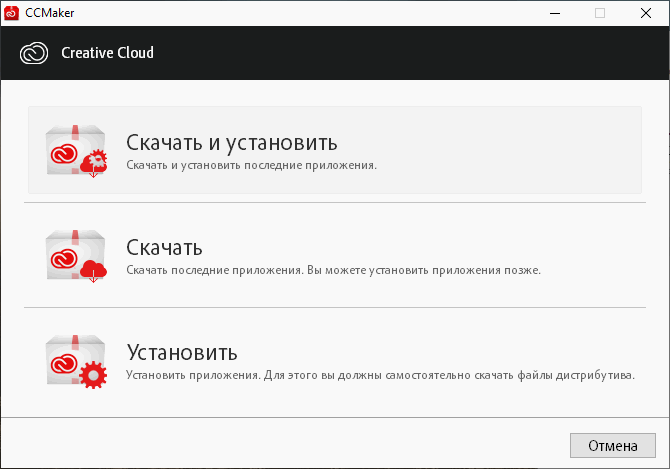
Task: Click description "Установить приложения. Для этого вы должны..."
Action: click(x=380, y=375)
